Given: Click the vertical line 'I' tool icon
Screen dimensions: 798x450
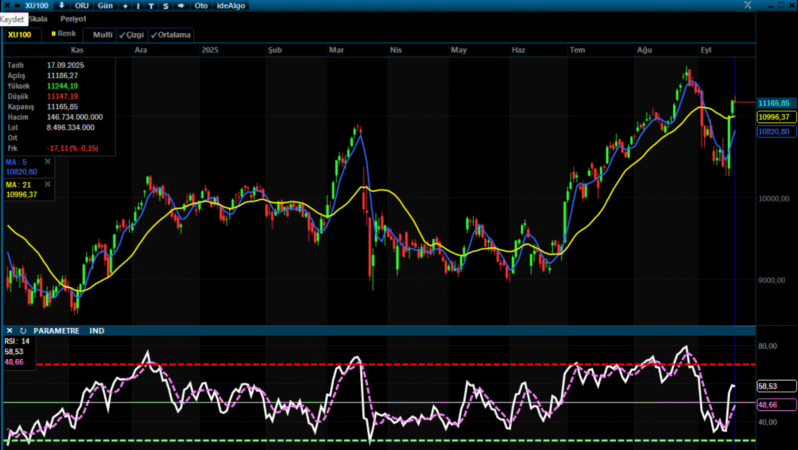Looking at the screenshot, I should [138, 6].
